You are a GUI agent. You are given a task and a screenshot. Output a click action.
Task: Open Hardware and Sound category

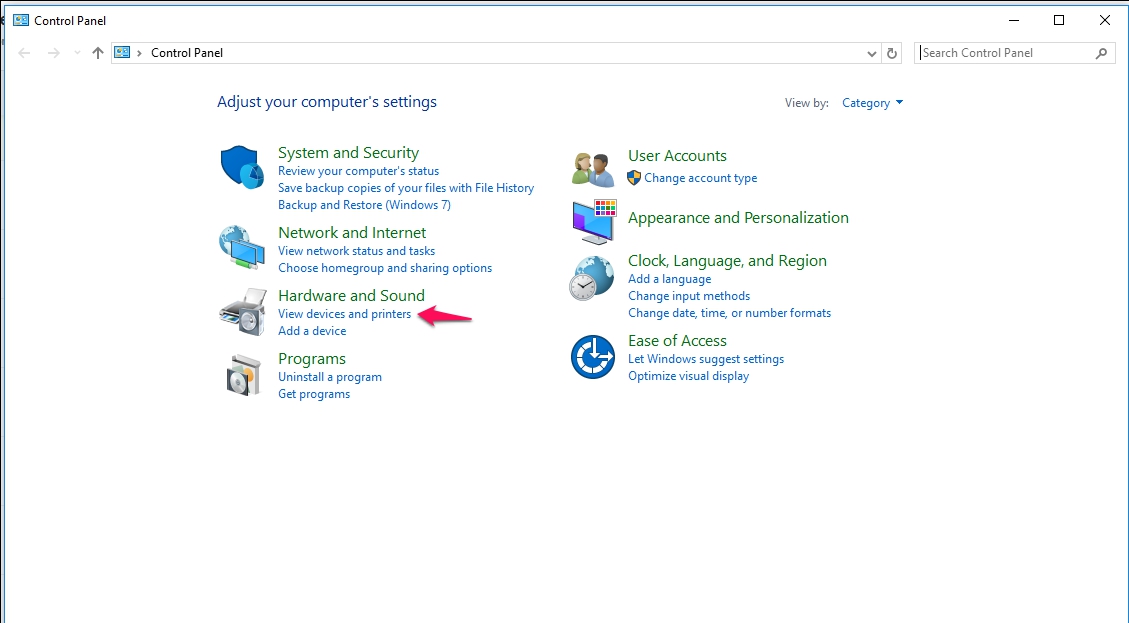click(x=351, y=295)
